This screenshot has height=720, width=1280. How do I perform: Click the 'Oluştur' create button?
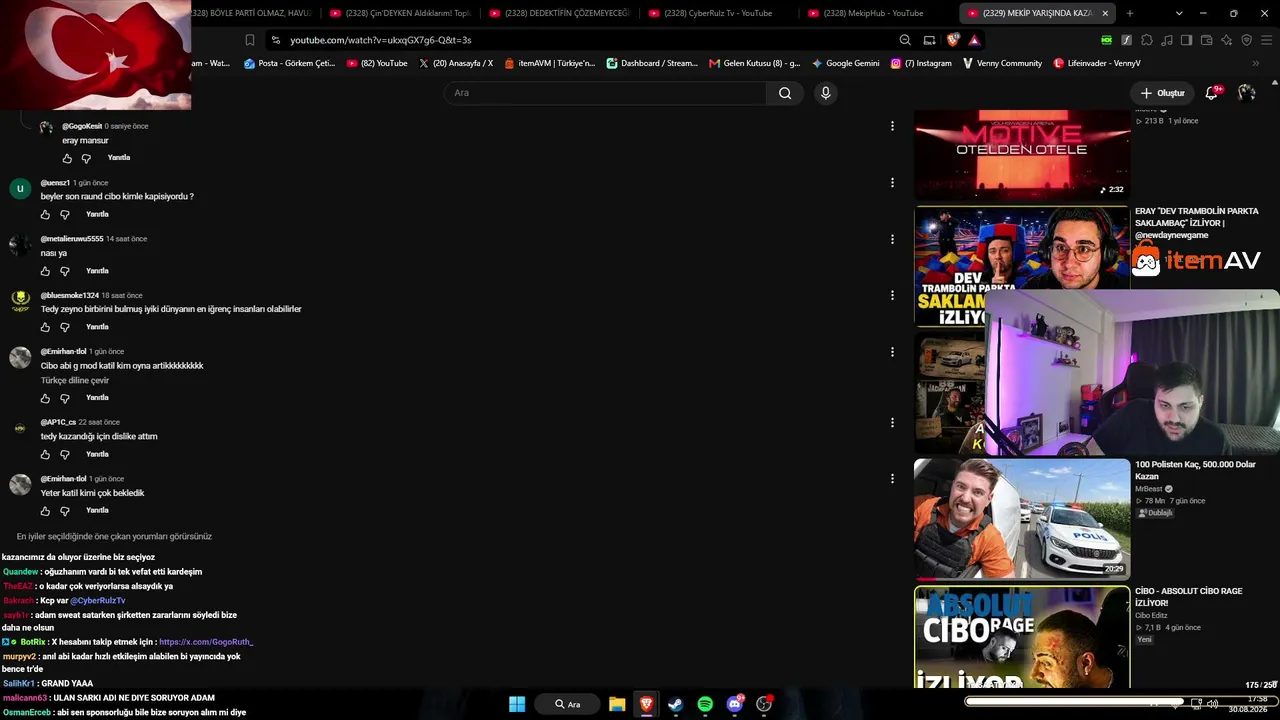(x=1162, y=93)
